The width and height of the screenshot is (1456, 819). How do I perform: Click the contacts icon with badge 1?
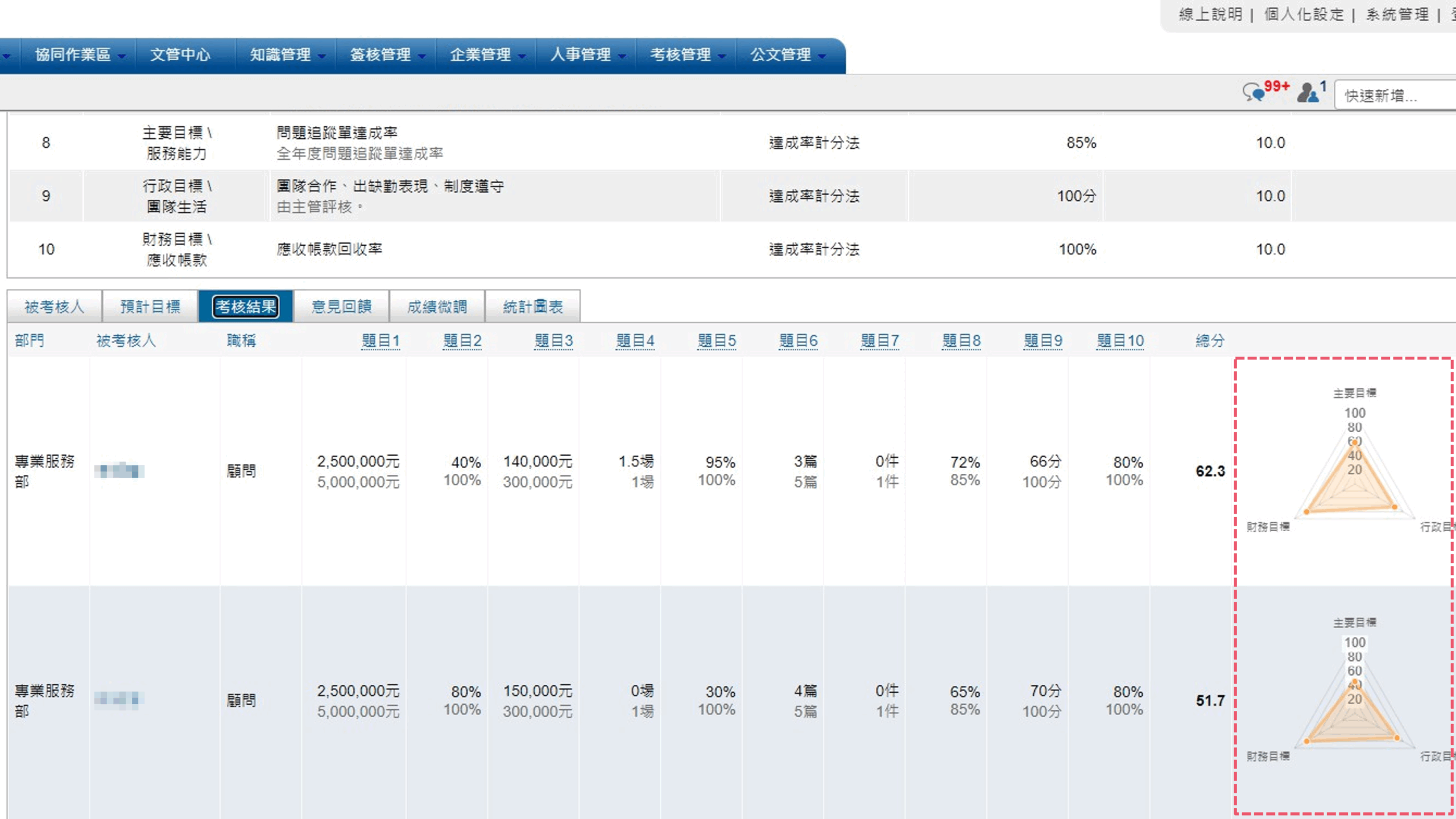[x=1308, y=92]
